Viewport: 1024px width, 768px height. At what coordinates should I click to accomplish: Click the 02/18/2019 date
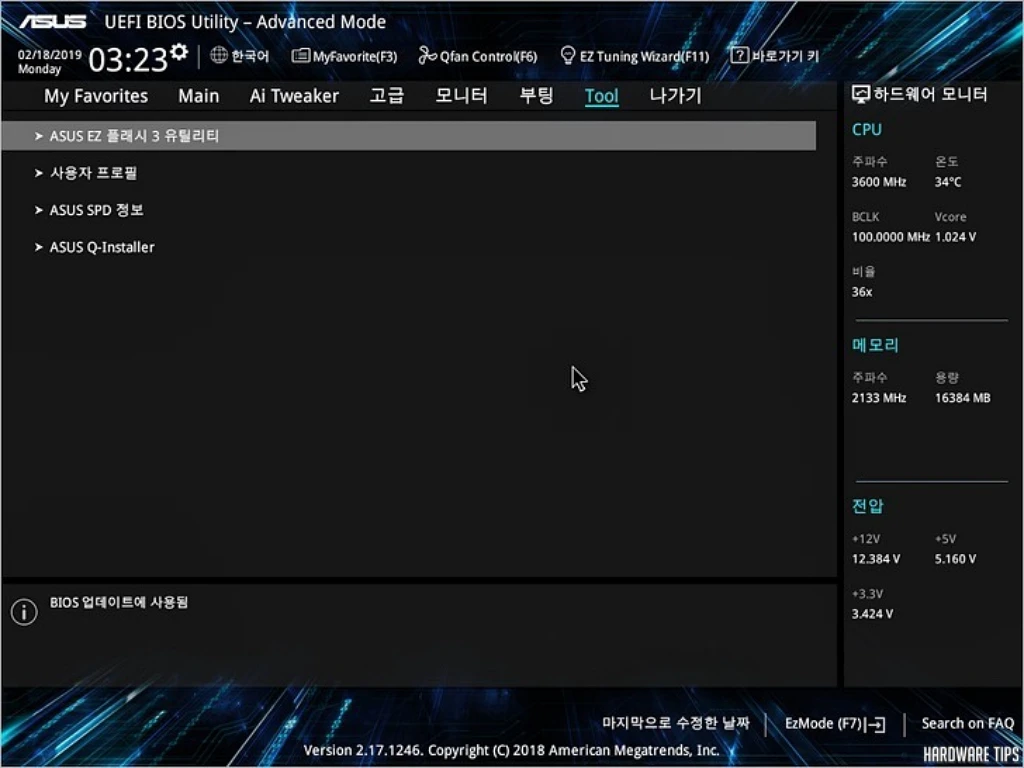tap(50, 55)
